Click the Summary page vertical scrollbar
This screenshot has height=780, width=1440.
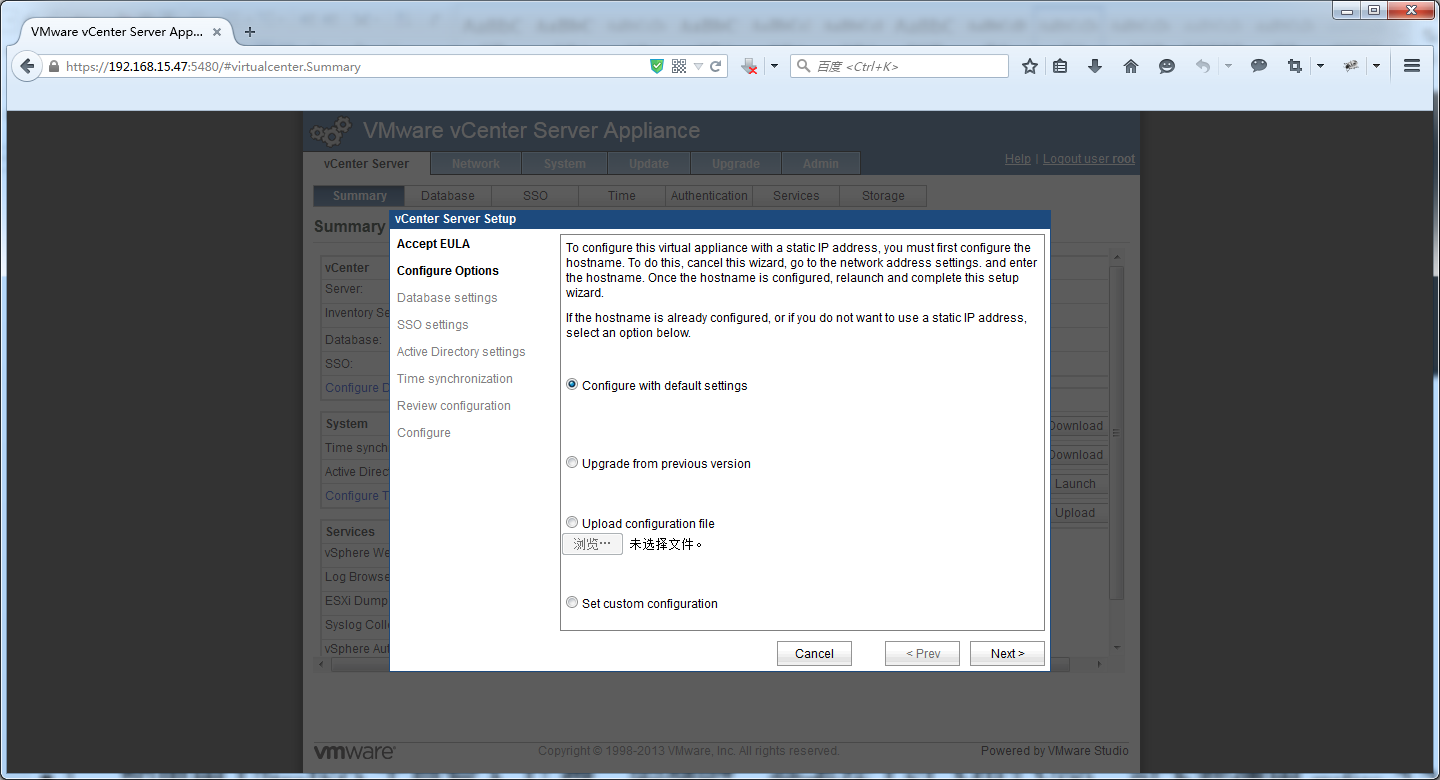pos(1117,450)
